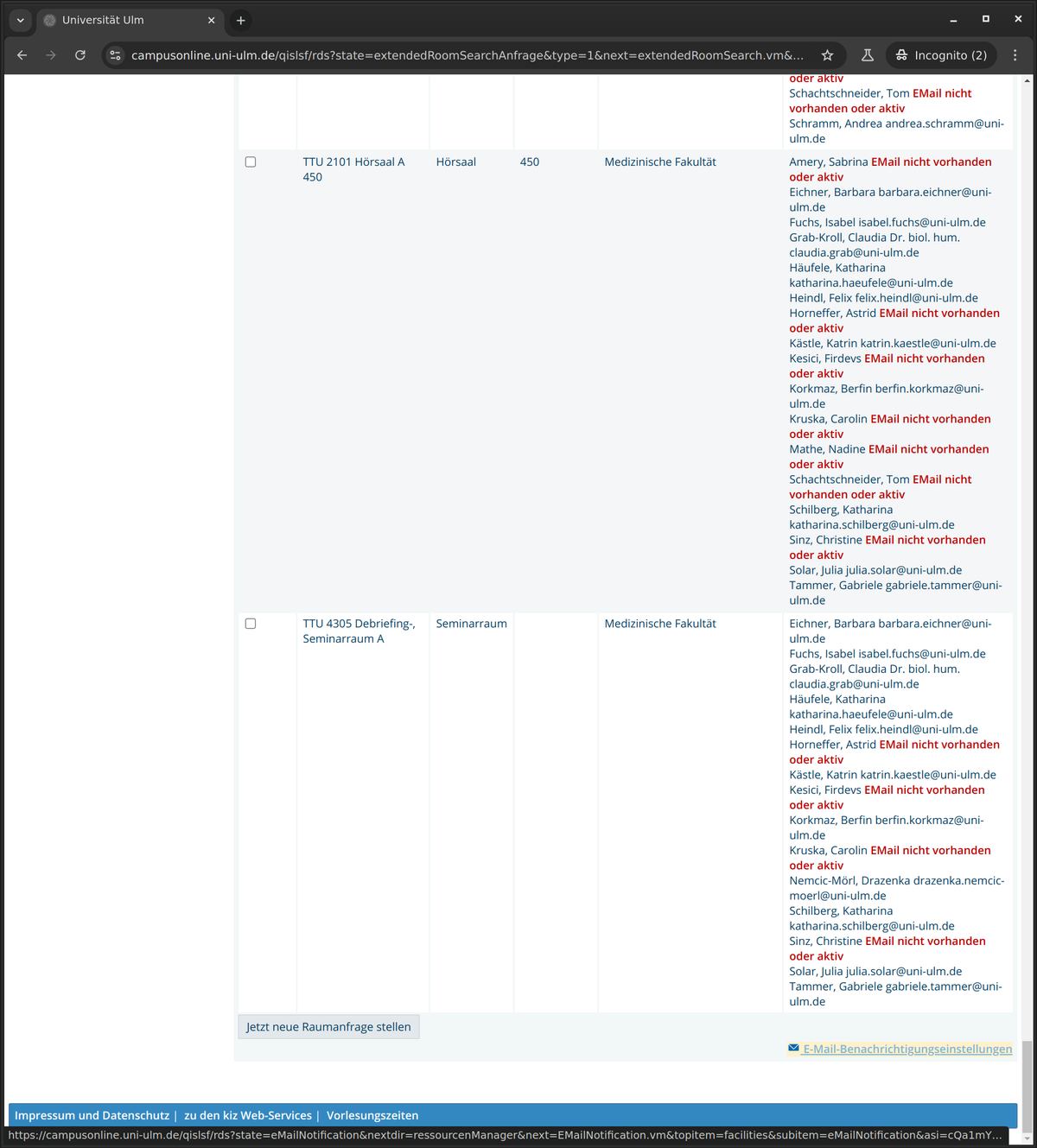Image resolution: width=1037 pixels, height=1148 pixels.
Task: Select the capacity value 450
Action: 530,162
